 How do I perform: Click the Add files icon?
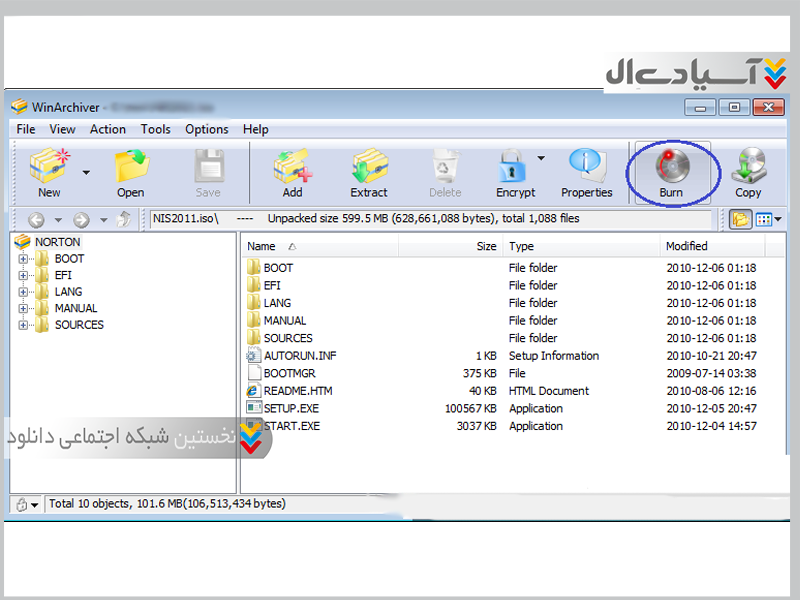292,166
